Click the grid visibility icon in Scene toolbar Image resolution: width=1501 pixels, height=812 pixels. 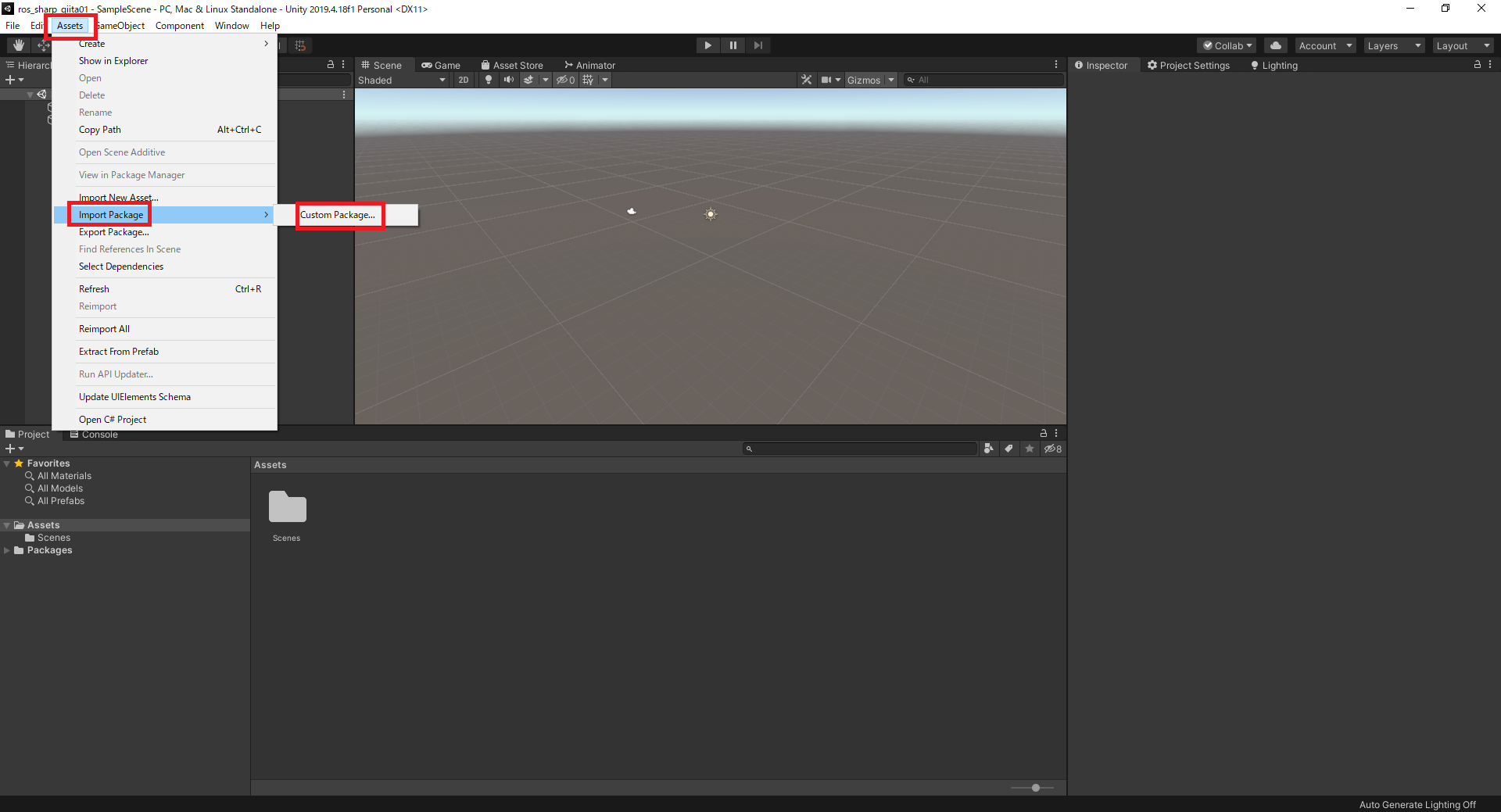click(x=586, y=80)
